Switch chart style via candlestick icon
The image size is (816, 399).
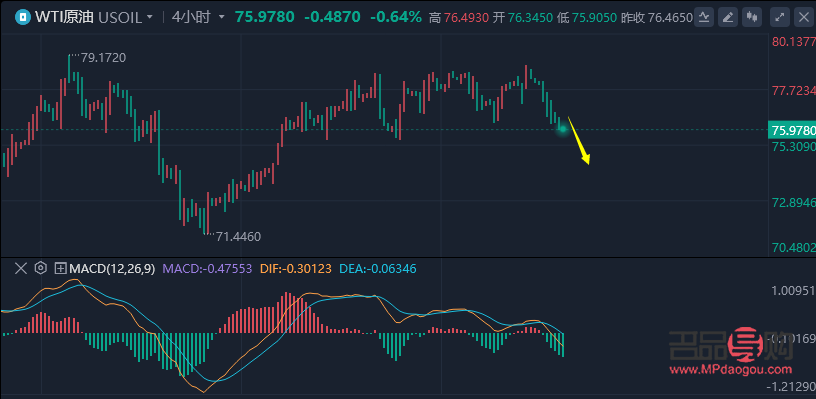[x=751, y=17]
